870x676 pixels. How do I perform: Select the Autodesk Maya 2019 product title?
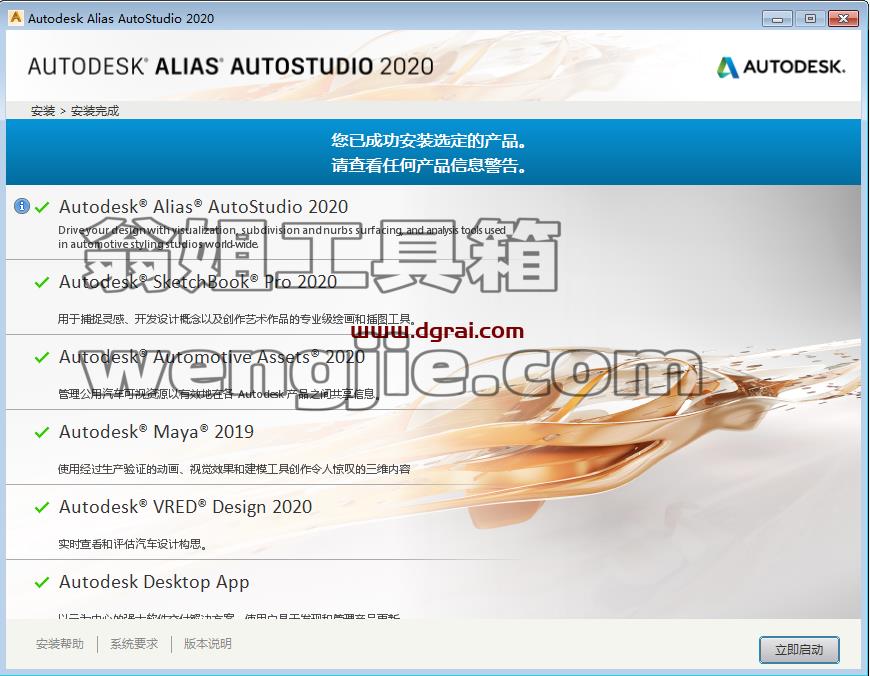coord(156,432)
